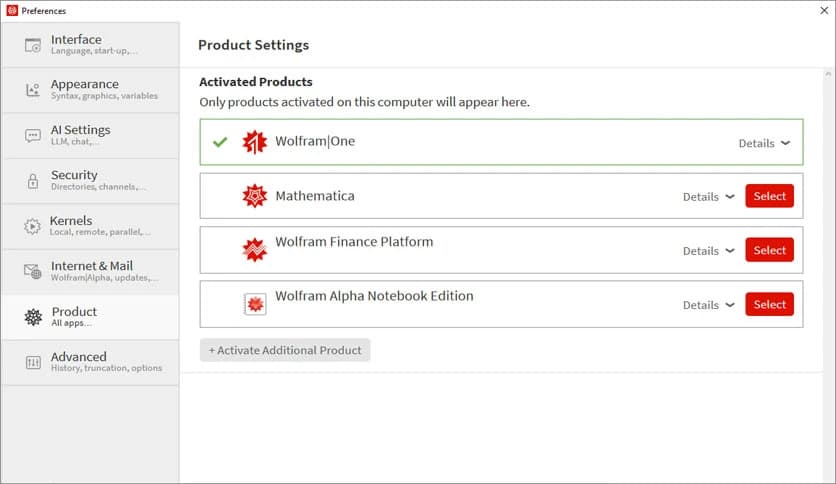Screen dimensions: 836x484
Task: Switch to the Internet & Mail tab
Action: tap(90, 271)
